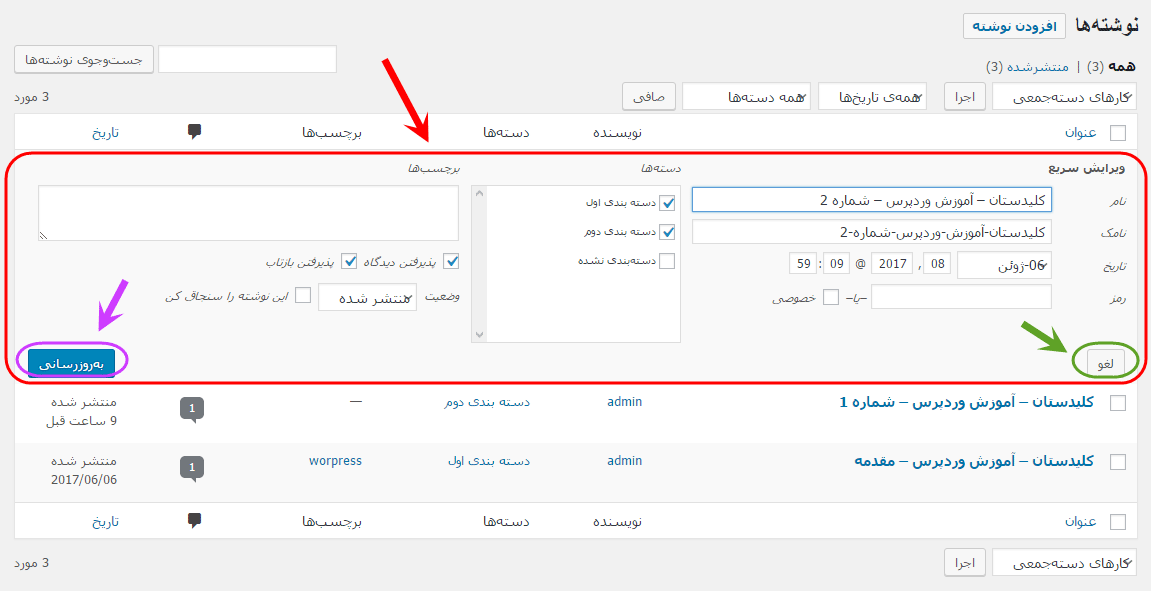Click the comments bubble icon in top header

tap(195, 131)
